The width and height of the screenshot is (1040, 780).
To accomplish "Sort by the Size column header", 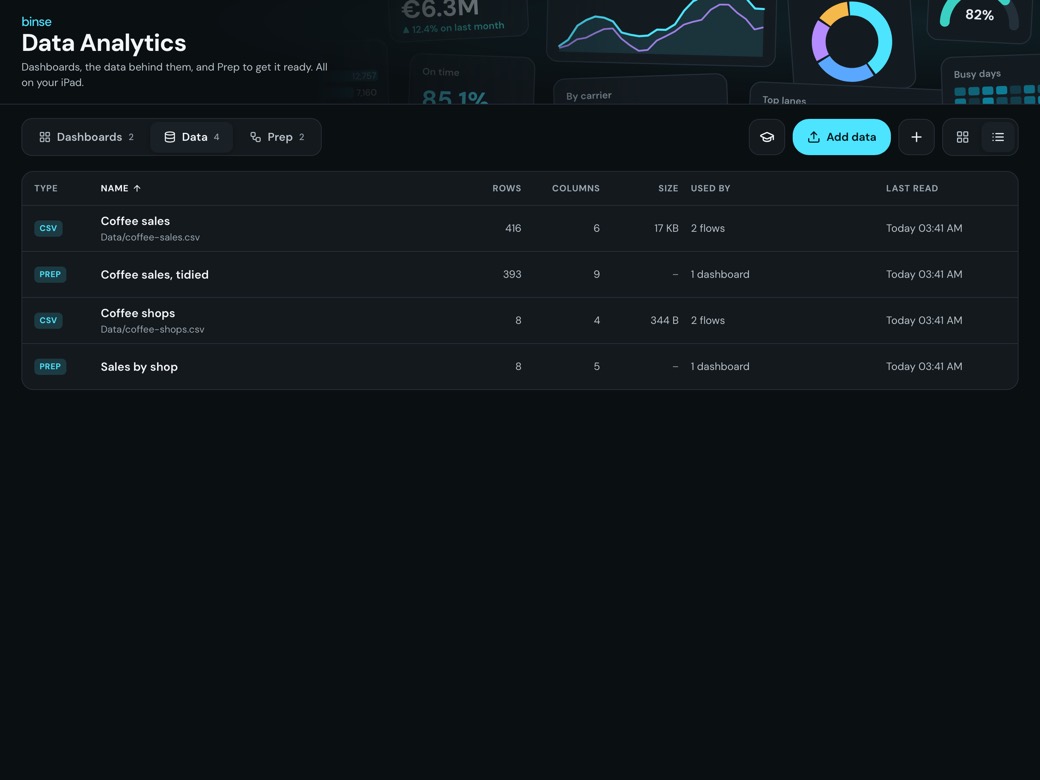I will tap(668, 188).
